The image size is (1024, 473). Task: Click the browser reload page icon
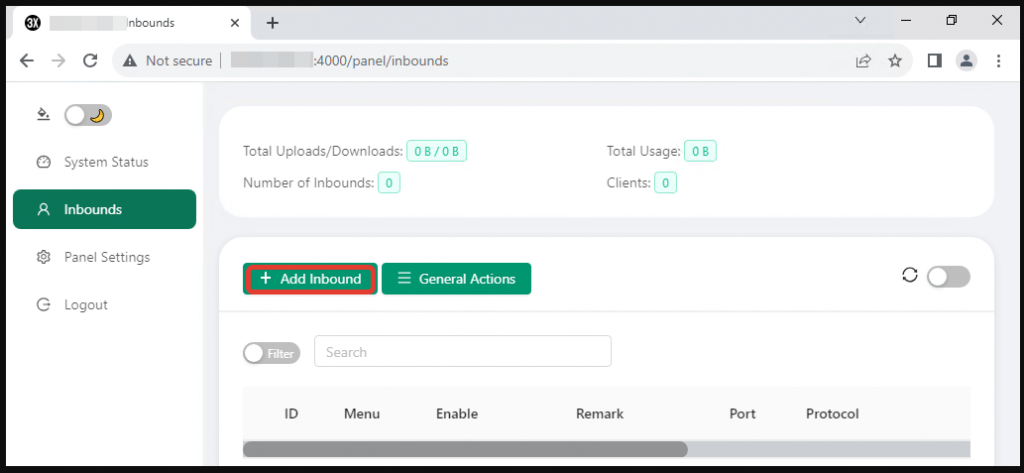tap(90, 61)
